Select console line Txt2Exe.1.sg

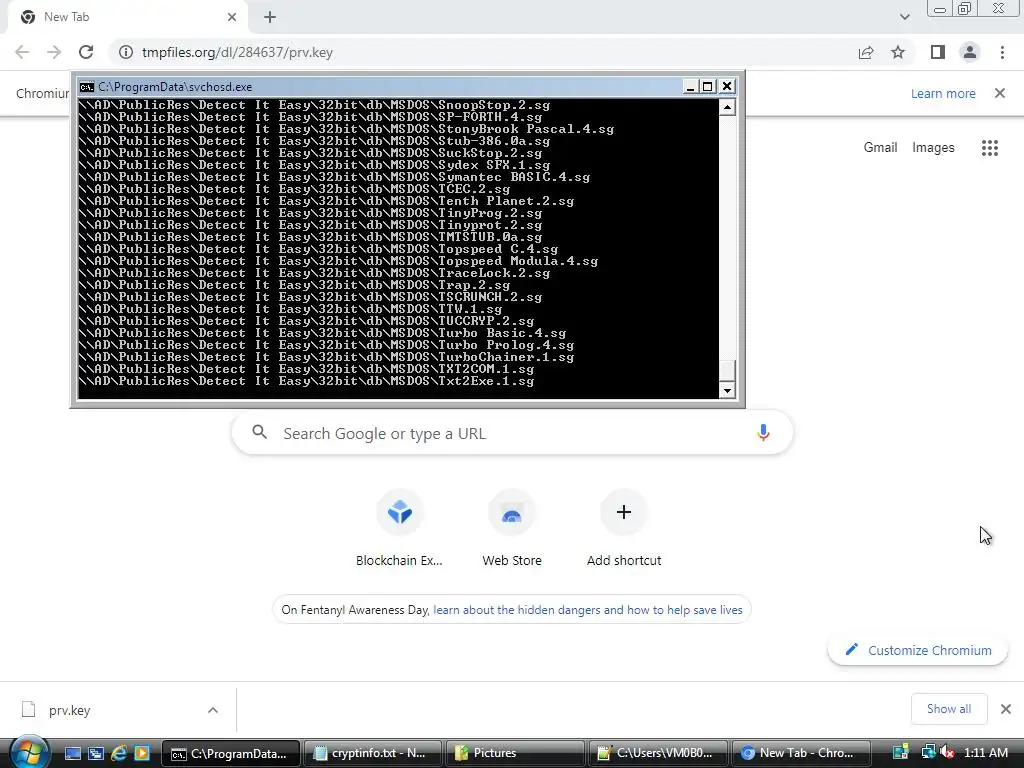306,381
